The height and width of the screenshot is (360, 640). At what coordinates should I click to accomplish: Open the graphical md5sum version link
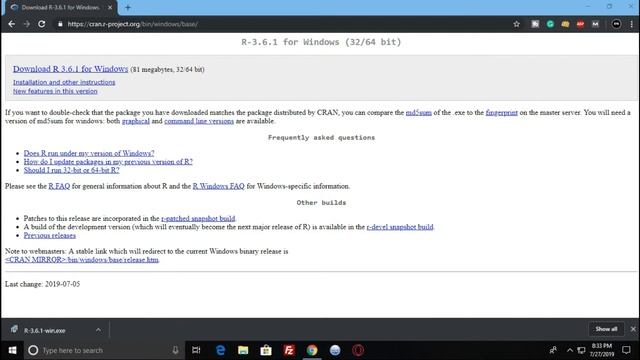pyautogui.click(x=136, y=121)
